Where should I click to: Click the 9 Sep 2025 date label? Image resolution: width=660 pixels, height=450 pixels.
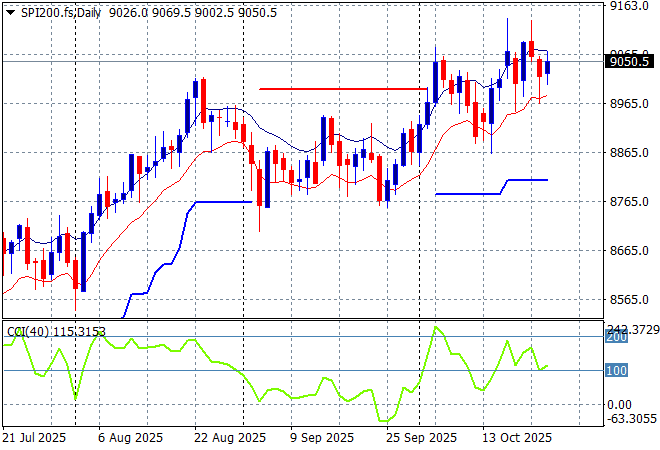322,438
